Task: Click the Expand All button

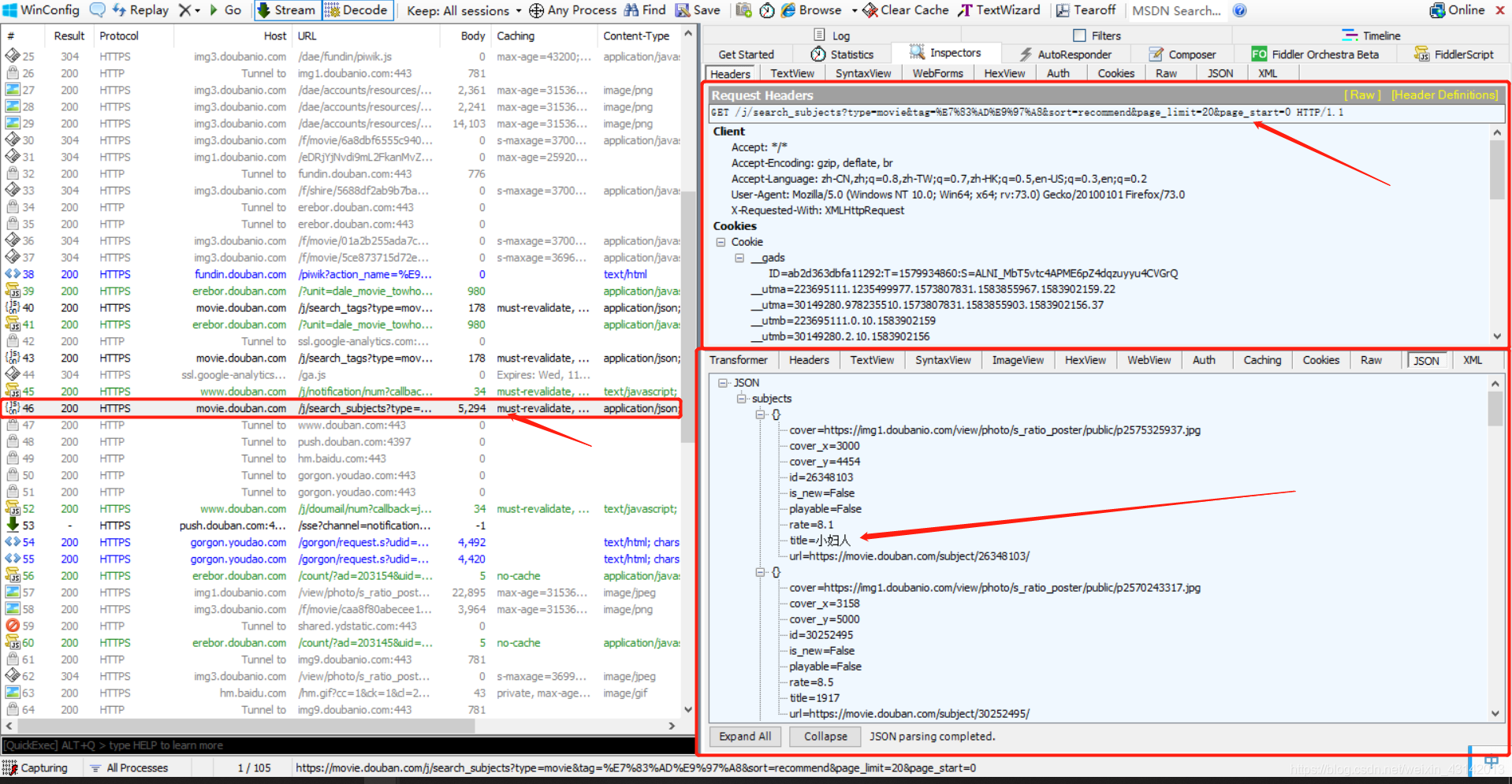Action: point(745,736)
